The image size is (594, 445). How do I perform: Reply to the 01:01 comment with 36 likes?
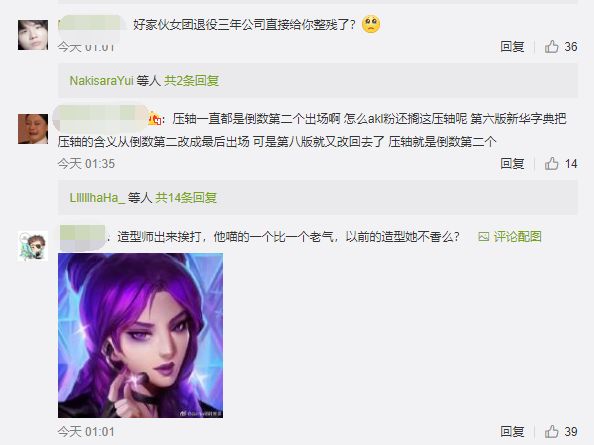click(x=512, y=47)
